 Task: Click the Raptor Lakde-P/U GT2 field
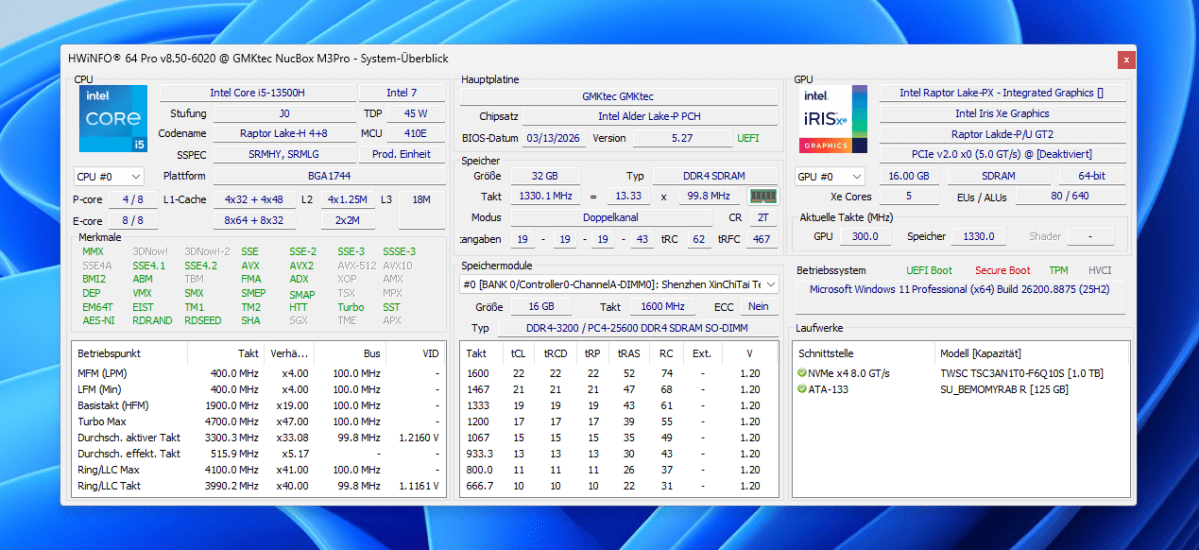(1002, 134)
